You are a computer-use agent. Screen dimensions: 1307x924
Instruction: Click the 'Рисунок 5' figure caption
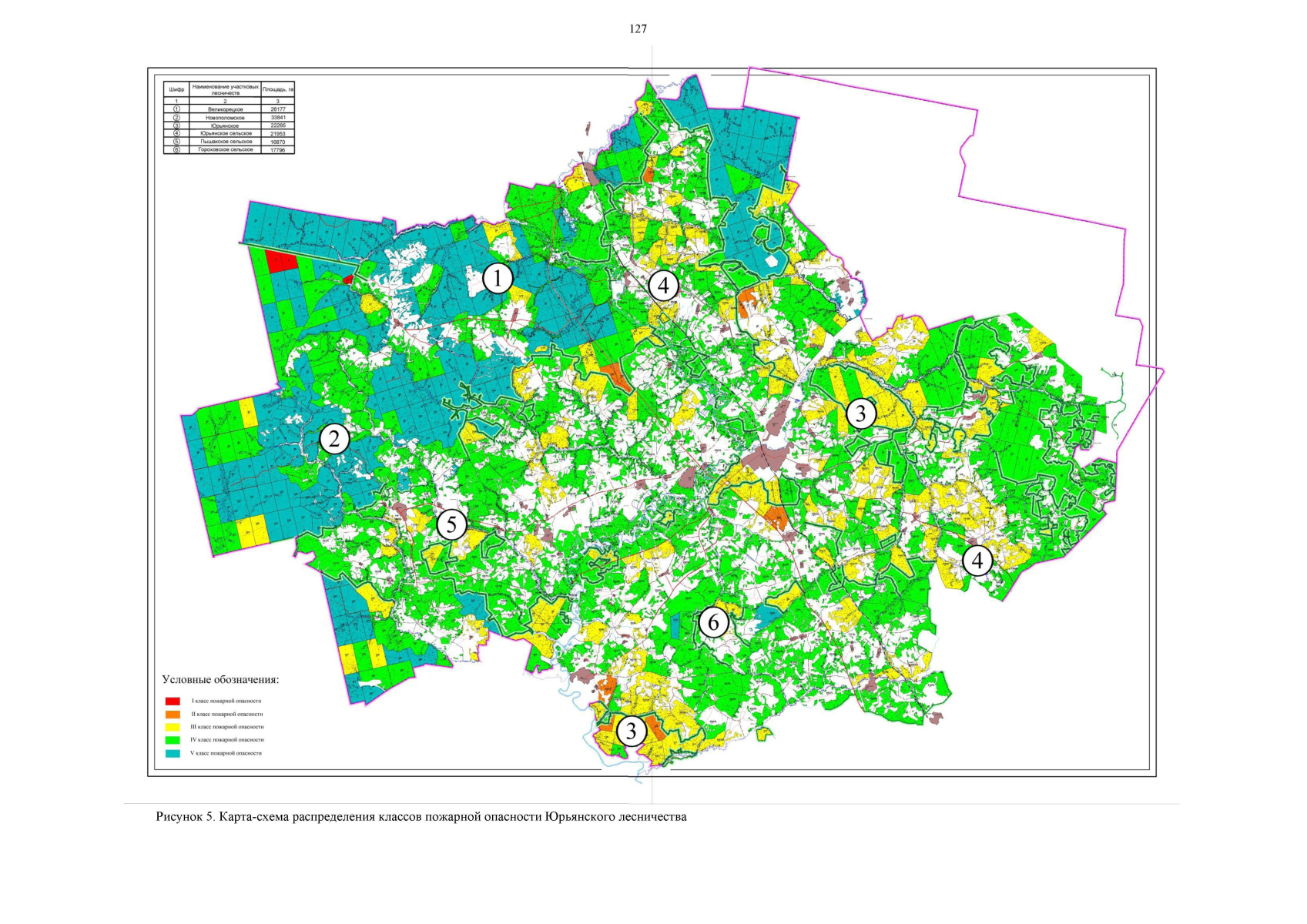[x=421, y=816]
